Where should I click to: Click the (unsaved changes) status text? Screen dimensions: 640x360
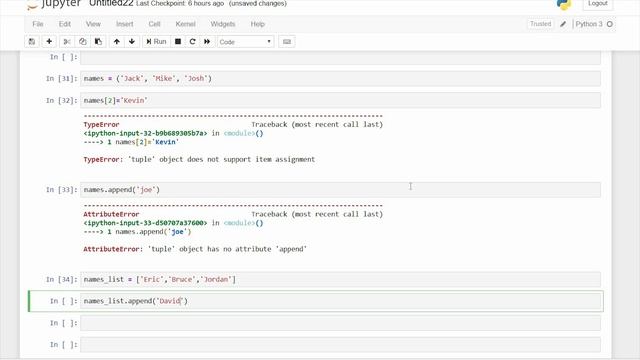(x=258, y=4)
